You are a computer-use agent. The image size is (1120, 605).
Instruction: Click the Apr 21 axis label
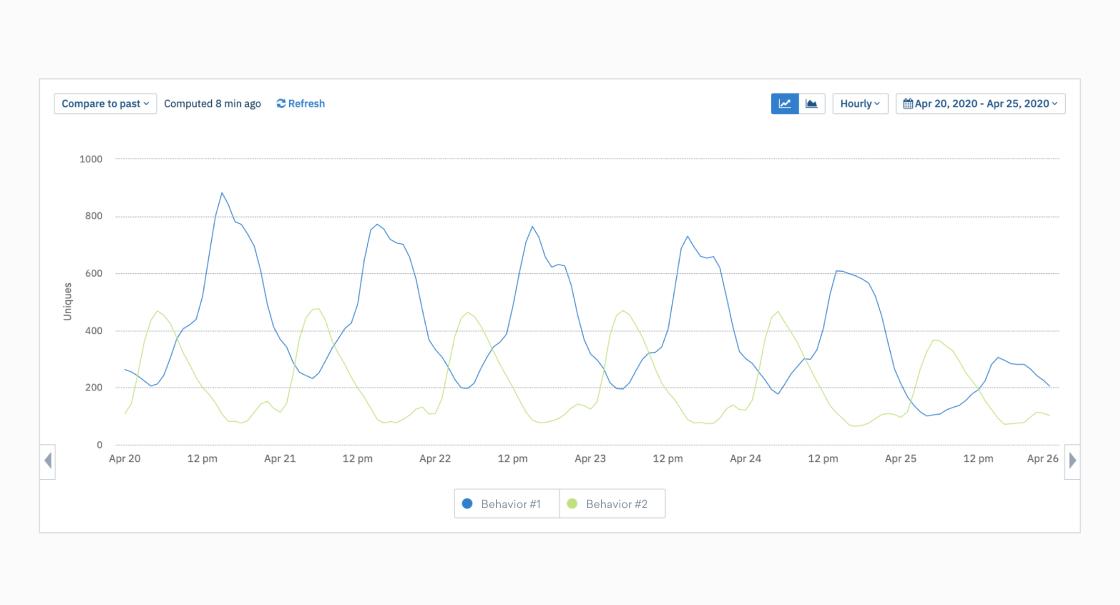pos(279,459)
